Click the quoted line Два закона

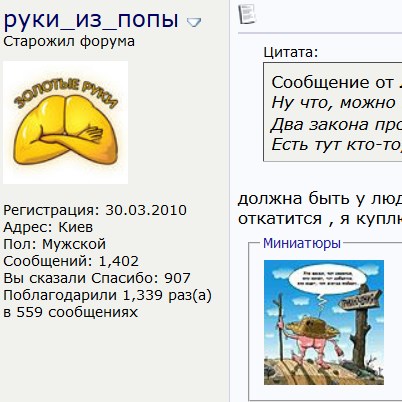click(x=336, y=125)
